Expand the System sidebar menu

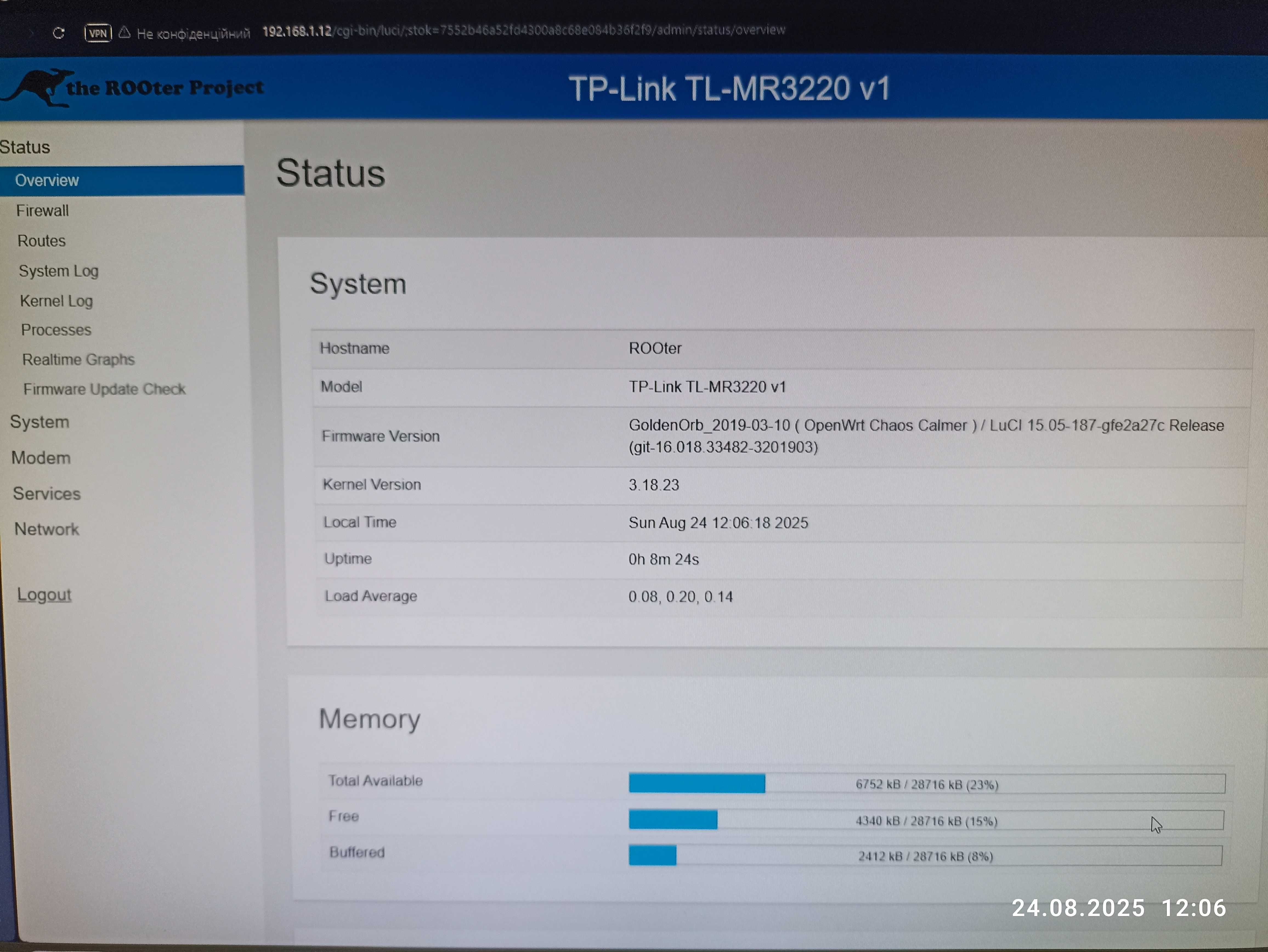pos(39,423)
